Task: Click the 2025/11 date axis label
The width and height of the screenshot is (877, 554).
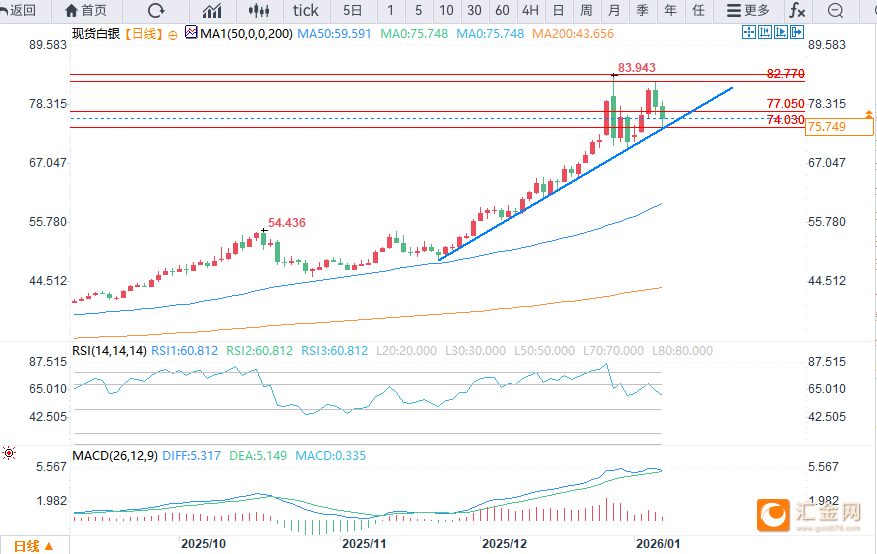Action: [364, 543]
